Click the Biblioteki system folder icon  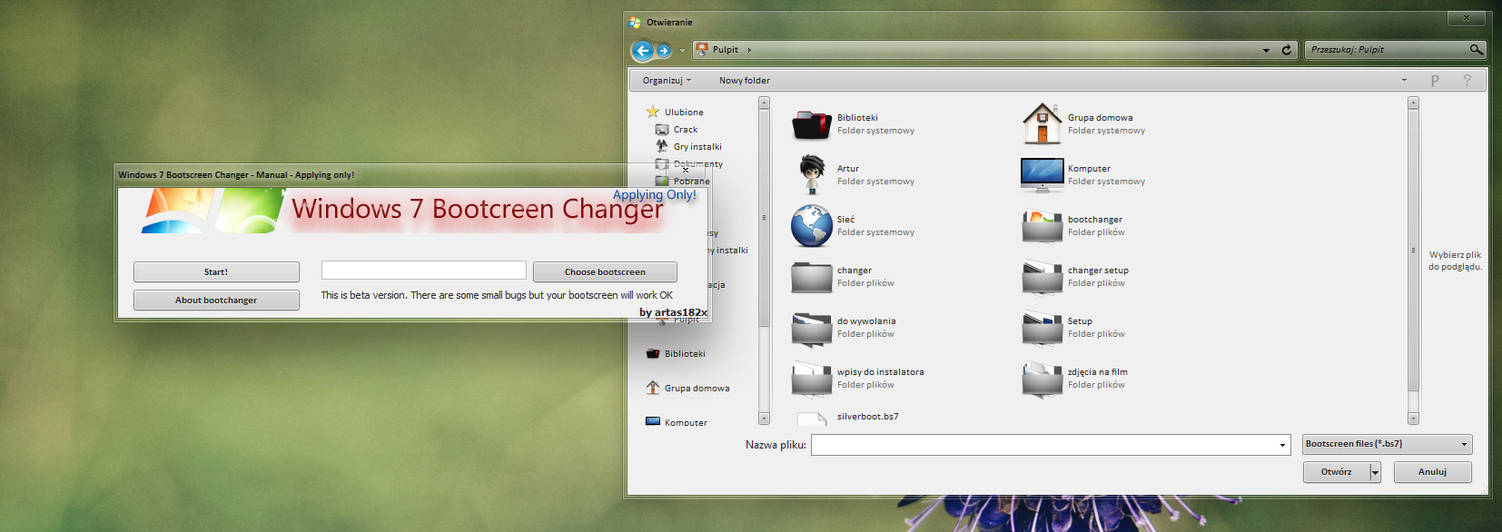(x=811, y=124)
